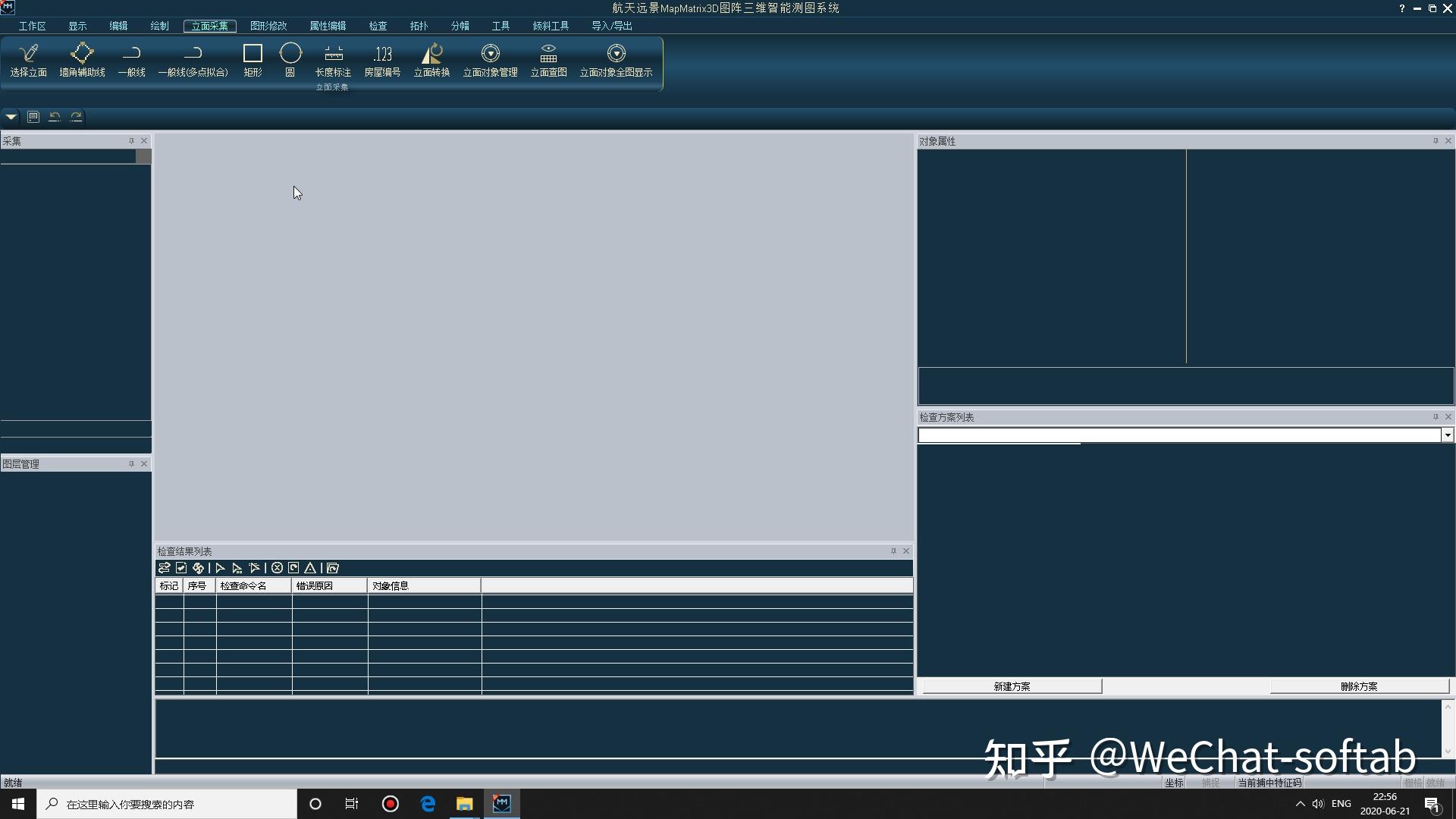Toggle the checkmark icon in results toolbar
This screenshot has height=819, width=1456.
(x=181, y=568)
